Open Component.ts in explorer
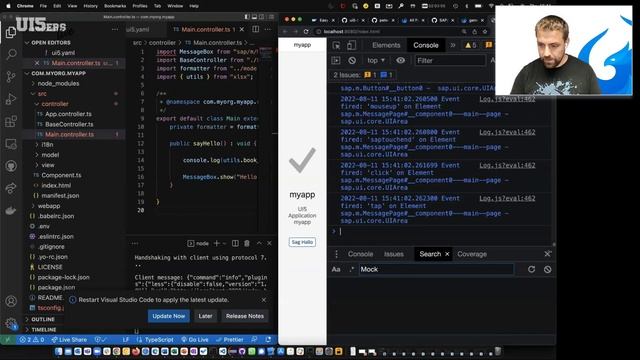640x360 pixels. click(x=61, y=175)
